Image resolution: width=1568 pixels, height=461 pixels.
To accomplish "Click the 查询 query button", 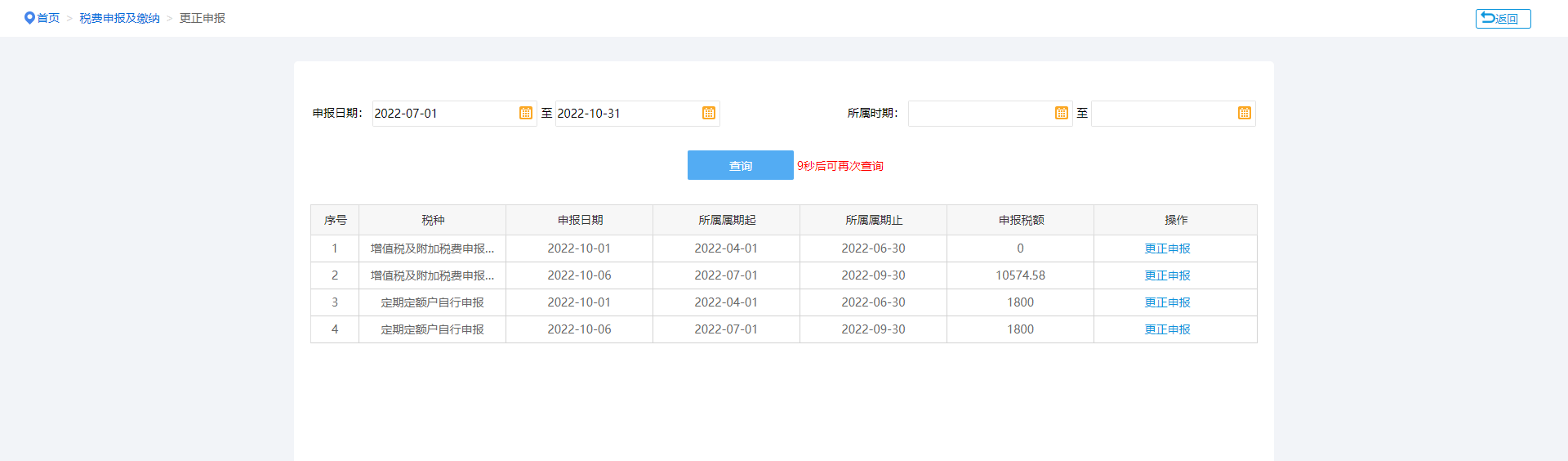I will pyautogui.click(x=741, y=165).
